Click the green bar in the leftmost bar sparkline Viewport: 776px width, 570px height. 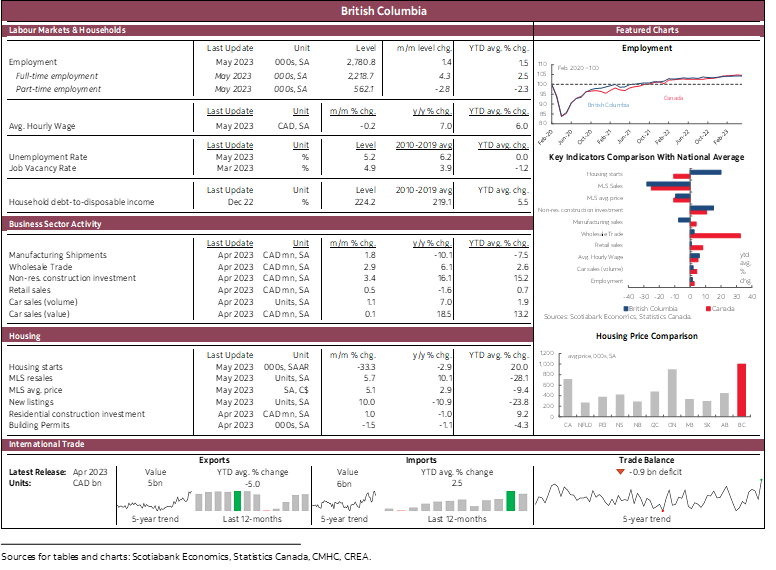[x=237, y=501]
